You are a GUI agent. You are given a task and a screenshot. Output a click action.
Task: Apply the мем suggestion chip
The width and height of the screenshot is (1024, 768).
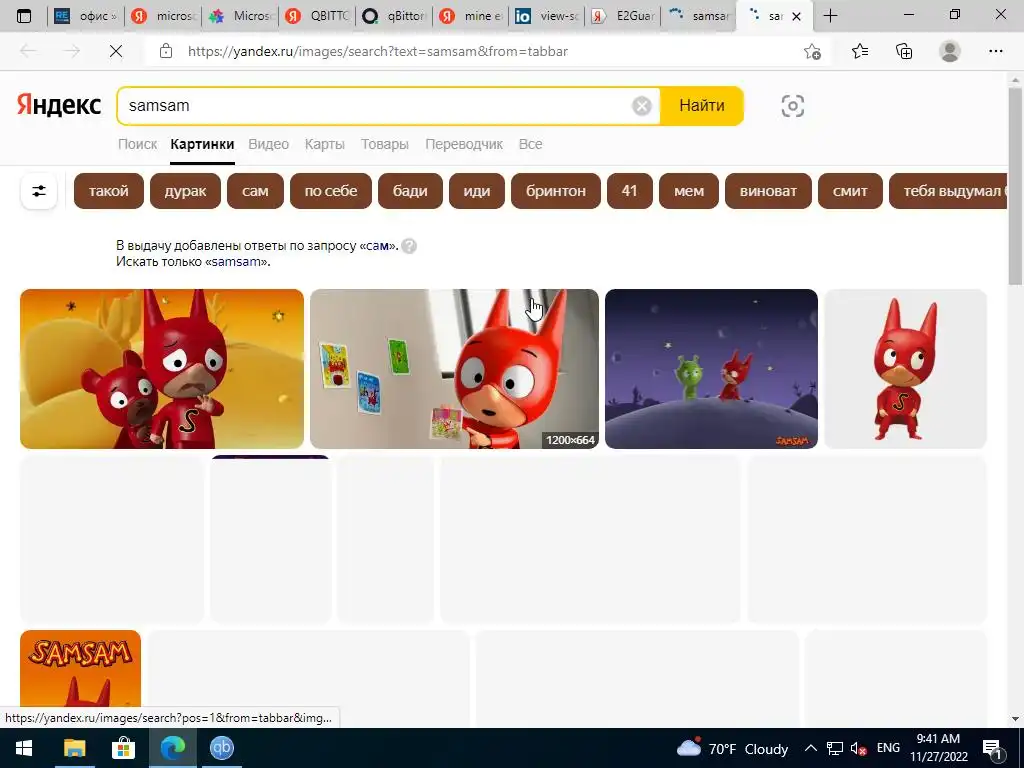tap(689, 191)
